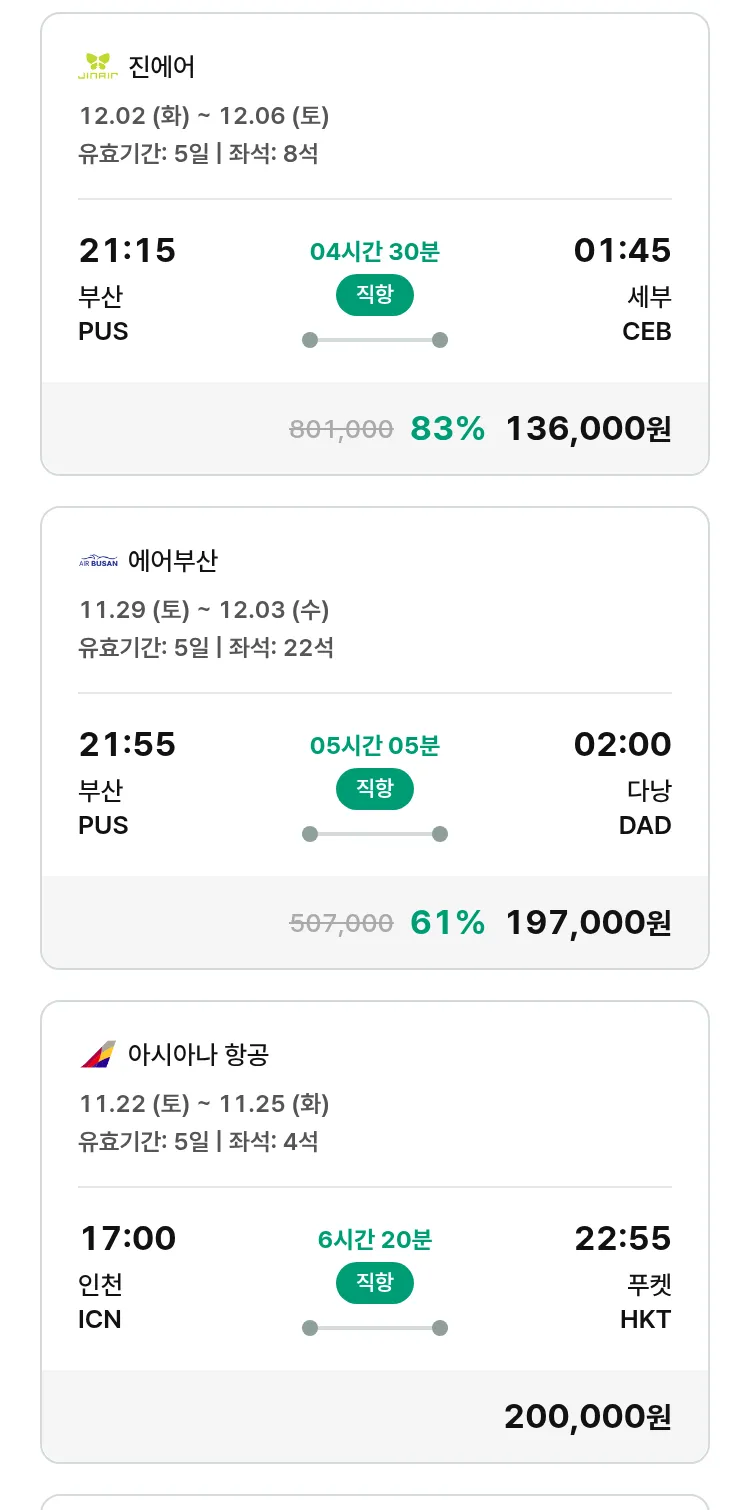Screen dimensions: 750x1510
Task: Open the 에어부산 airline name
Action: pos(172,561)
